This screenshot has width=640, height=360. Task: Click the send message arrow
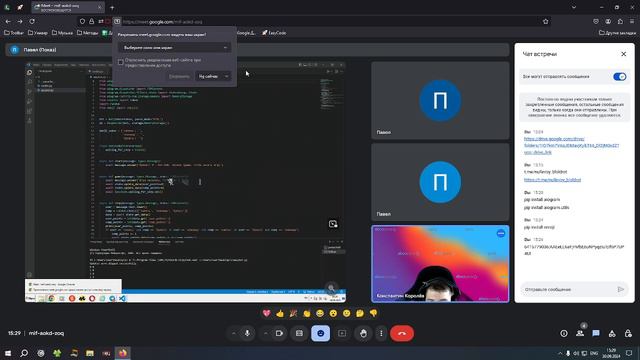pos(620,289)
